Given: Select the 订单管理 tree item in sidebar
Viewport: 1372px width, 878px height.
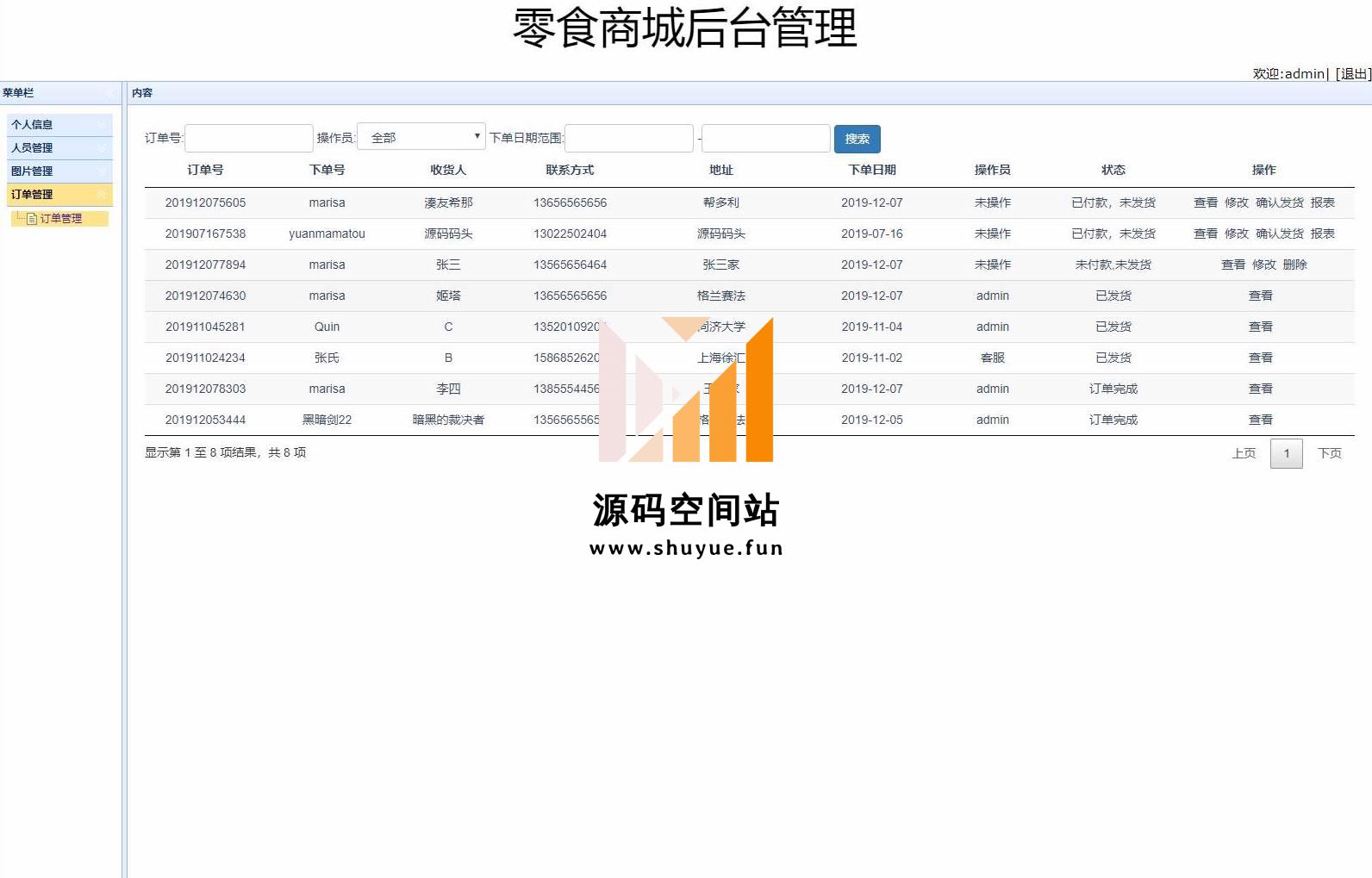Looking at the screenshot, I should click(x=61, y=219).
